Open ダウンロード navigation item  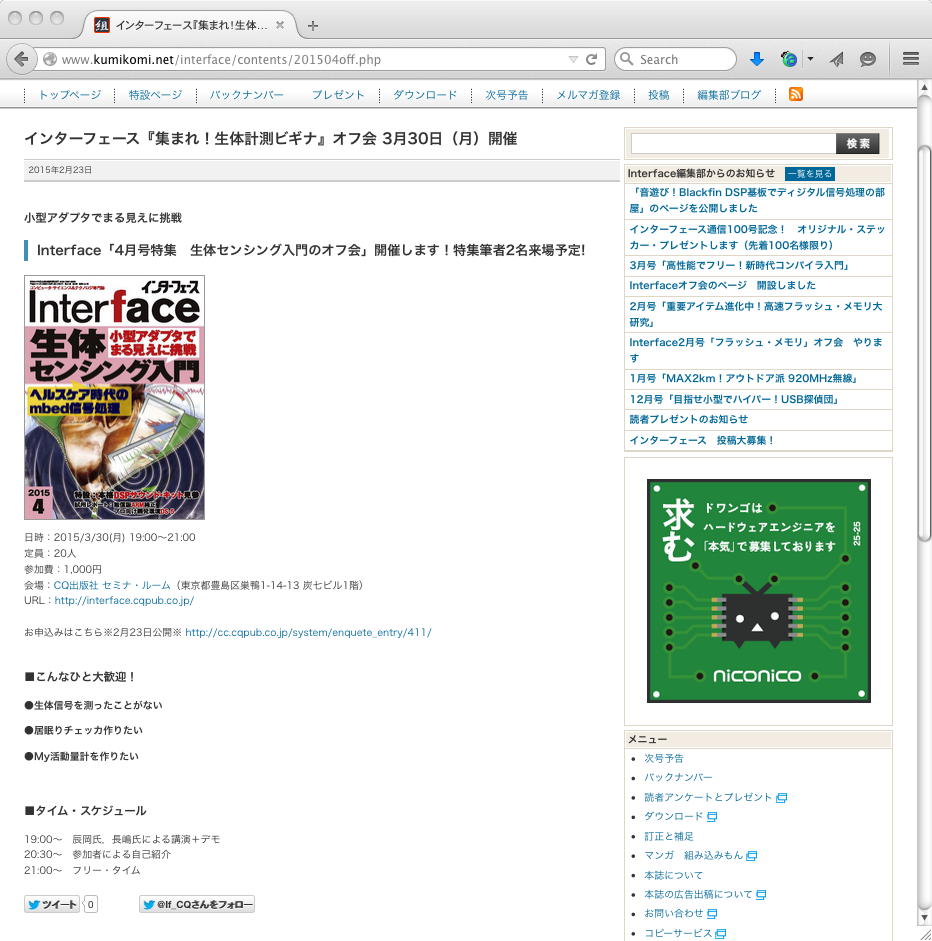point(425,95)
